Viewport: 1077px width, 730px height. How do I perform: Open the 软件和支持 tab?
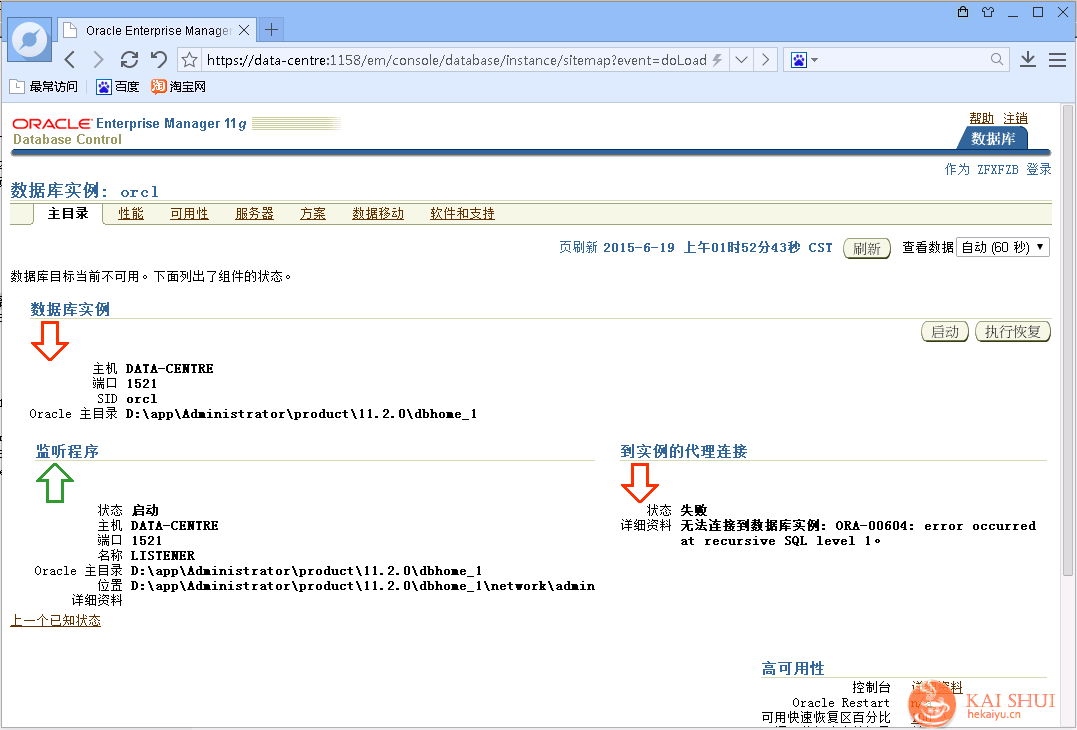462,214
